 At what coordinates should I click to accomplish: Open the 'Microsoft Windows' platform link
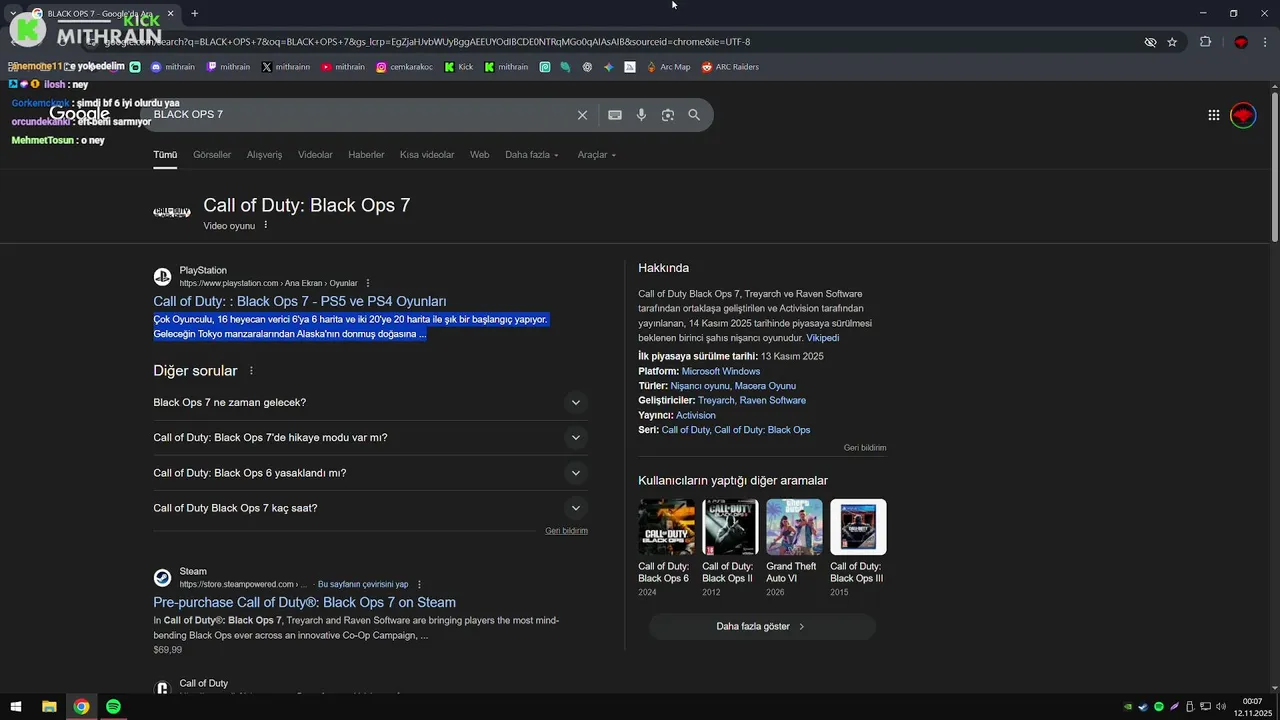tap(721, 371)
